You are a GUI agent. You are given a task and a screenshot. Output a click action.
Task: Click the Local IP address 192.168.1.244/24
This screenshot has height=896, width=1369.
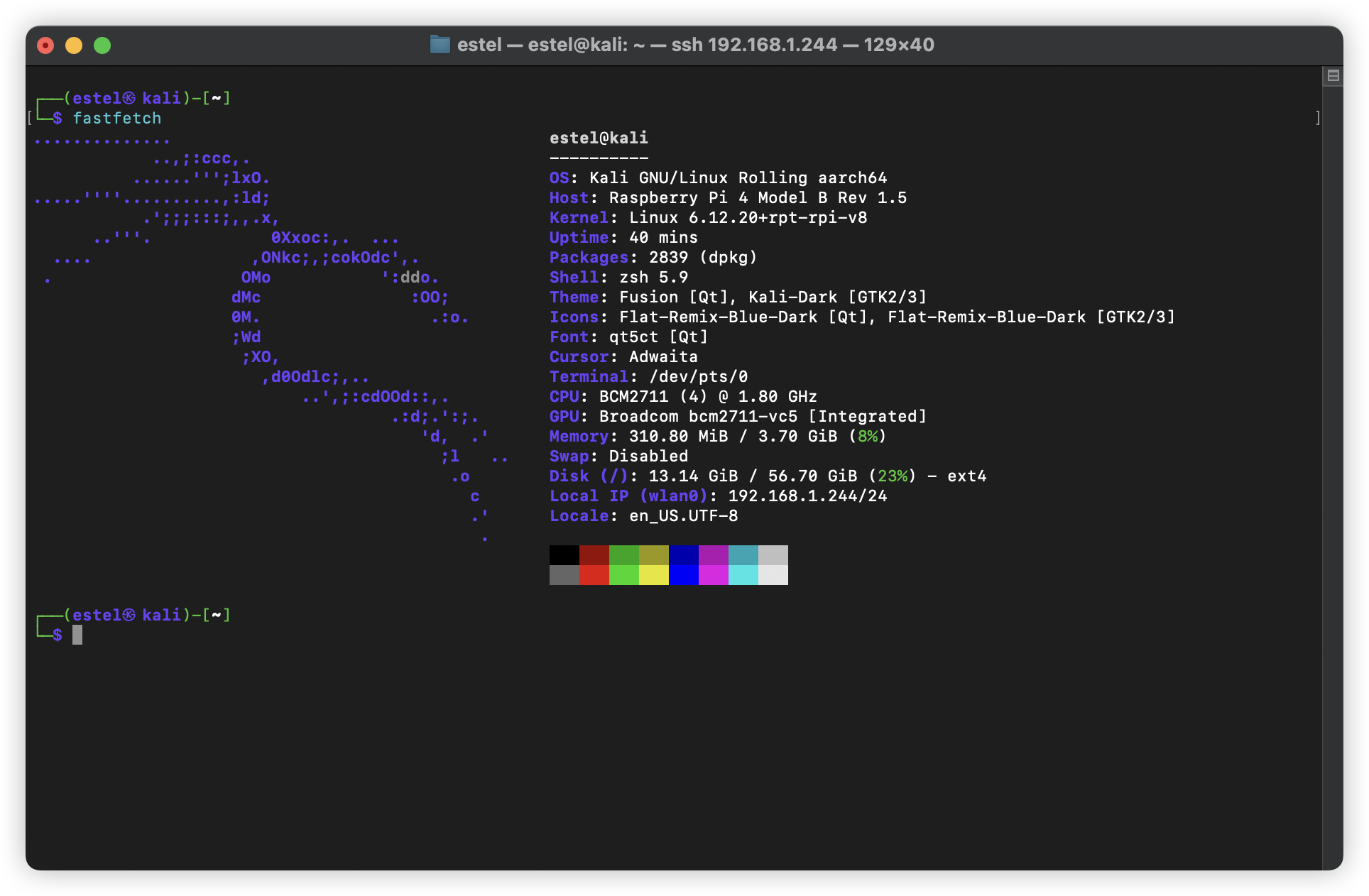click(807, 496)
